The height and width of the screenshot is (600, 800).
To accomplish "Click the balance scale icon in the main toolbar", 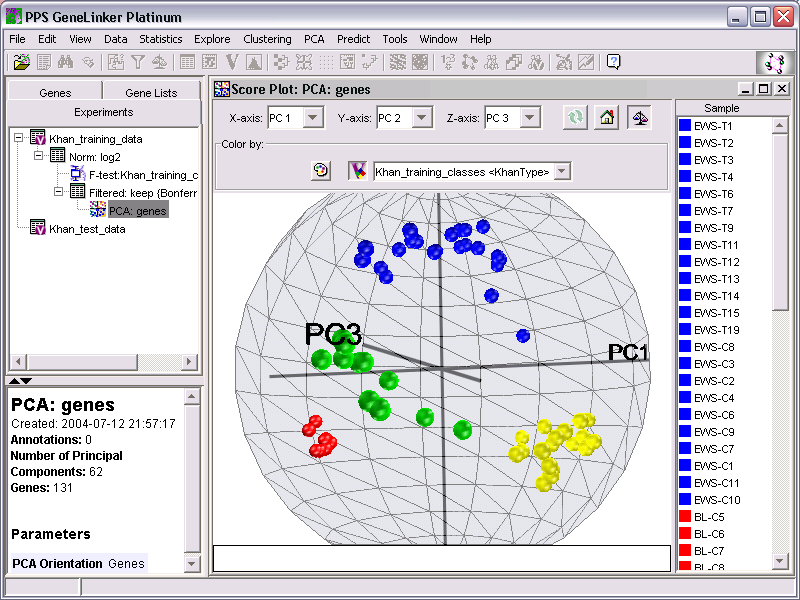I will tap(160, 62).
